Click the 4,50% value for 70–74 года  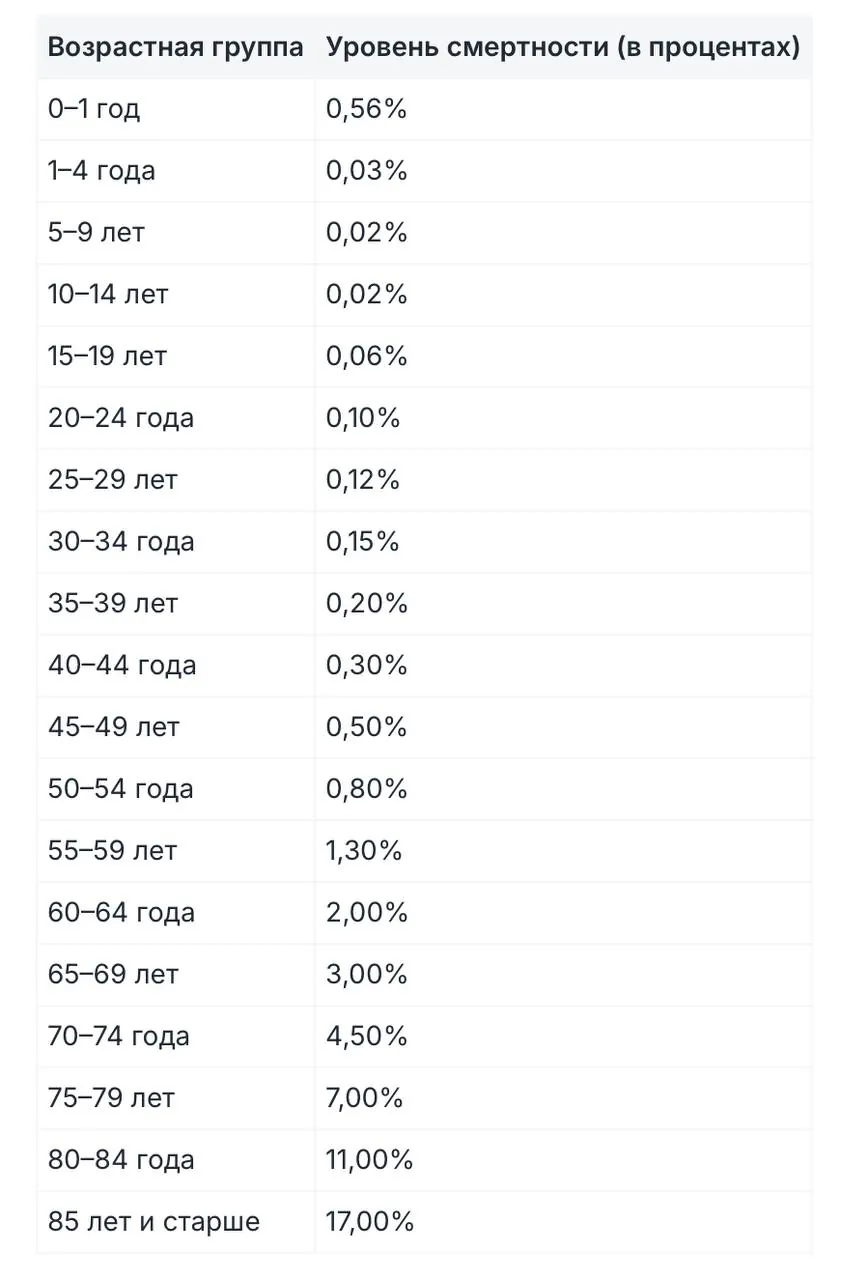366,1036
